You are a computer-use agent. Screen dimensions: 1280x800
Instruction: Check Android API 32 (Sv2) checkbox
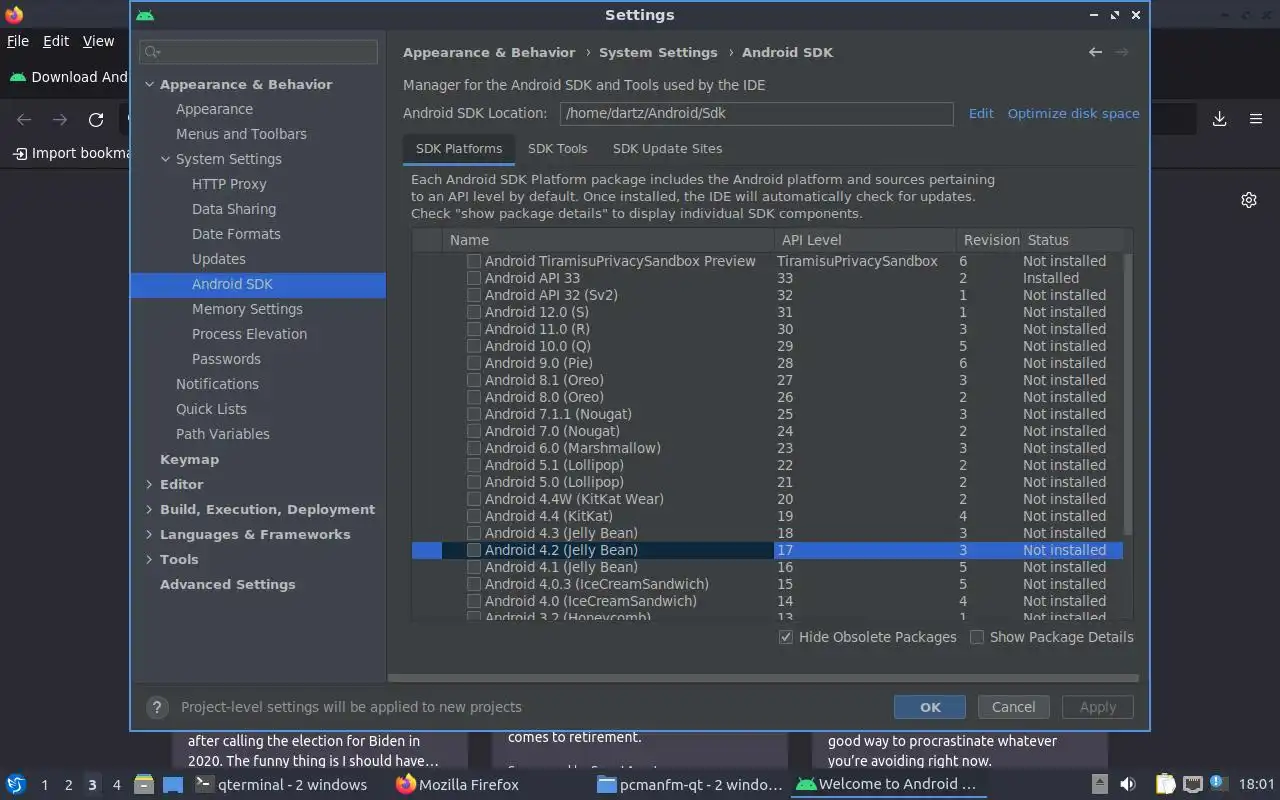pos(474,295)
